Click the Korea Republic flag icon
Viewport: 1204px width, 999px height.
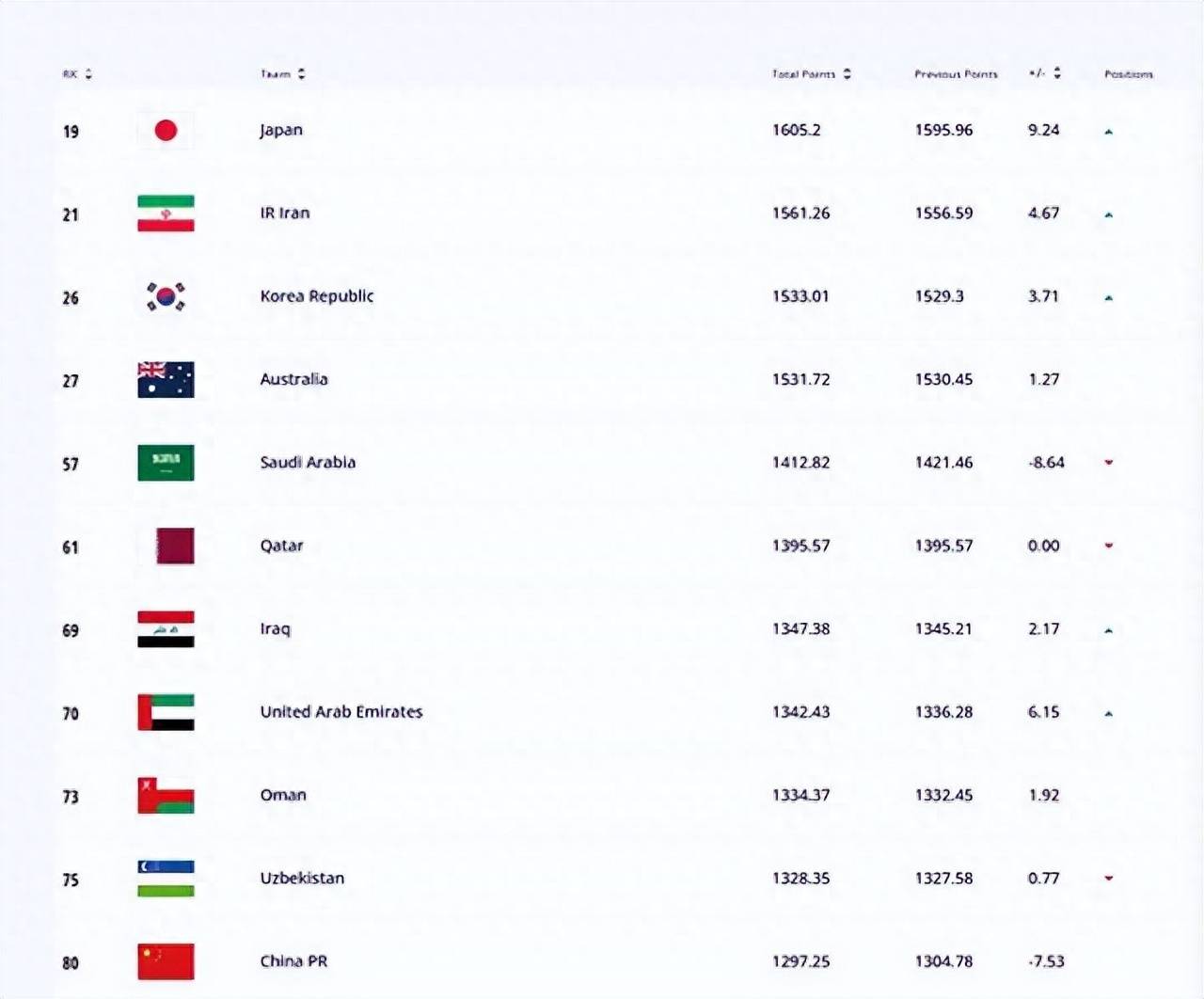[x=166, y=296]
